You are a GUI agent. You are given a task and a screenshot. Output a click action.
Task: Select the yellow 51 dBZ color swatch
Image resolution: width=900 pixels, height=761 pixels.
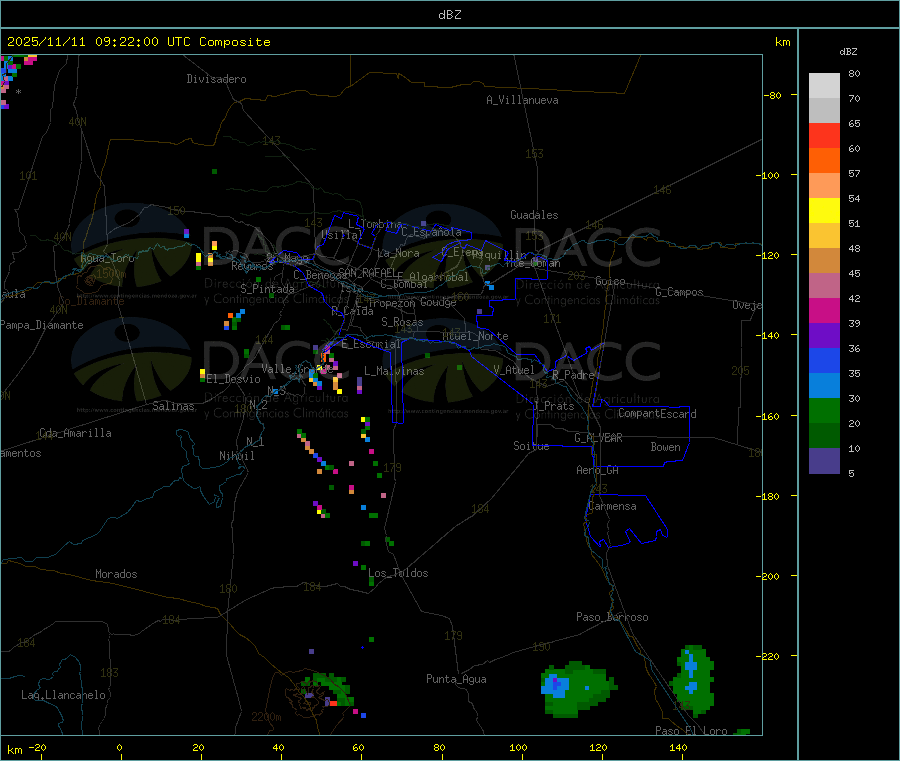point(824,211)
